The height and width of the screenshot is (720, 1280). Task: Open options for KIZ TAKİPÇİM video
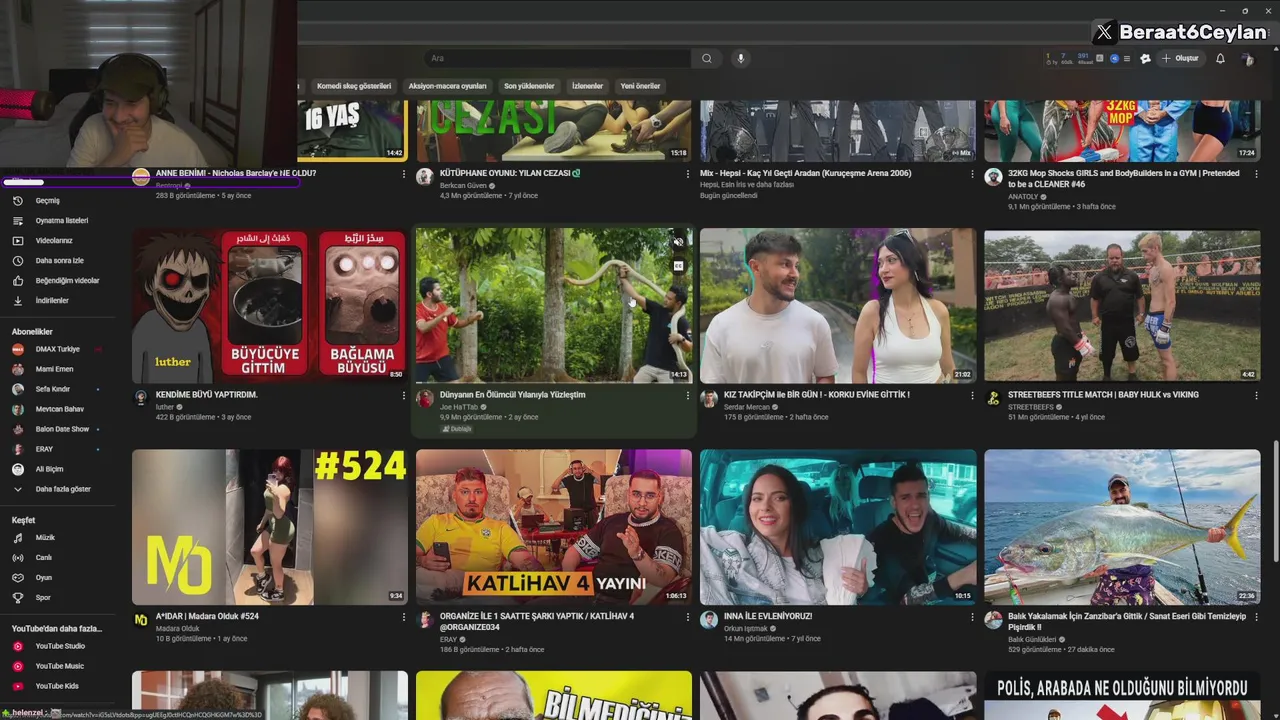(972, 396)
